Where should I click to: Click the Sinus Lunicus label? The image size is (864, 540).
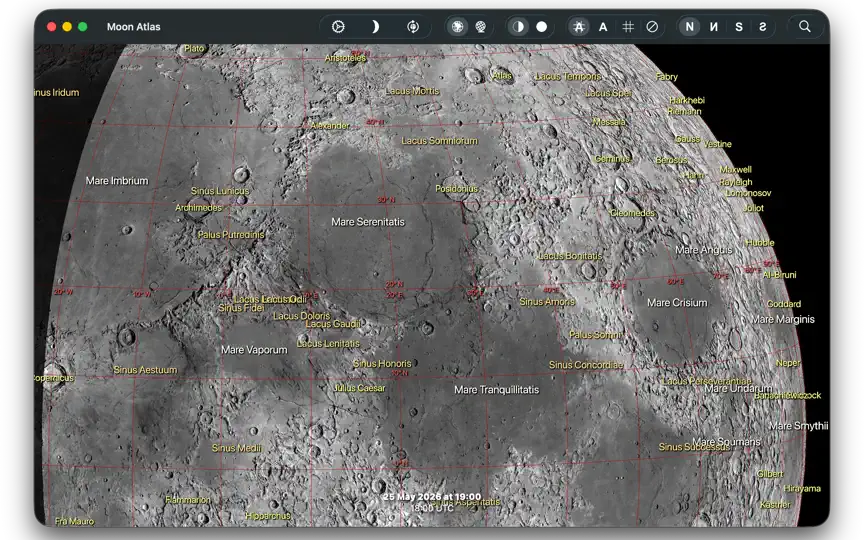point(220,191)
